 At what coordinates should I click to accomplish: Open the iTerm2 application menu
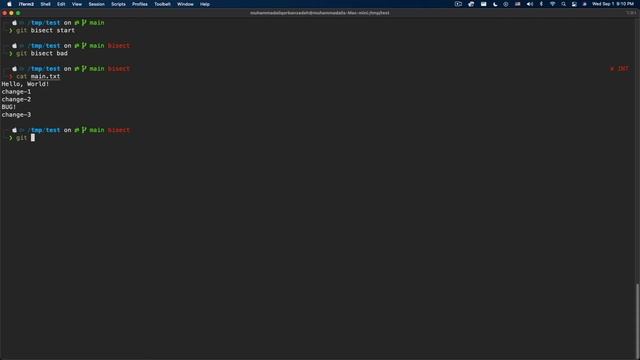(x=26, y=4)
